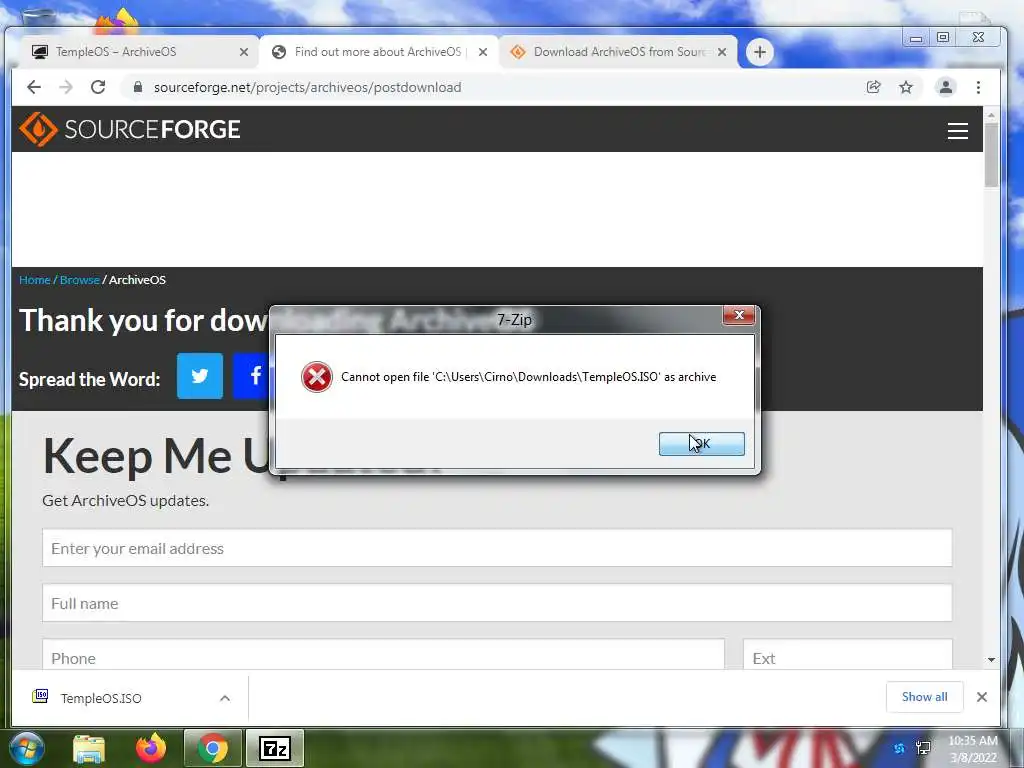Screen dimensions: 1024x768
Task: Click the ArchiveOS breadcrumb text
Action: click(x=137, y=280)
